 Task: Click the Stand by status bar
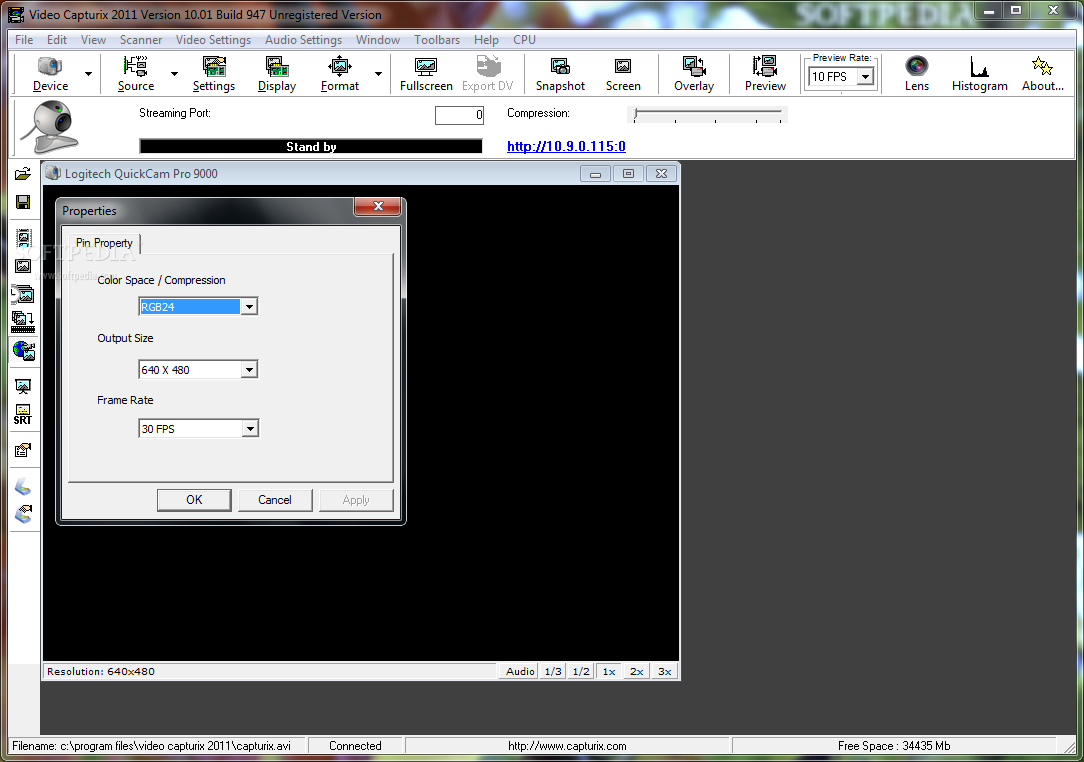coord(311,147)
